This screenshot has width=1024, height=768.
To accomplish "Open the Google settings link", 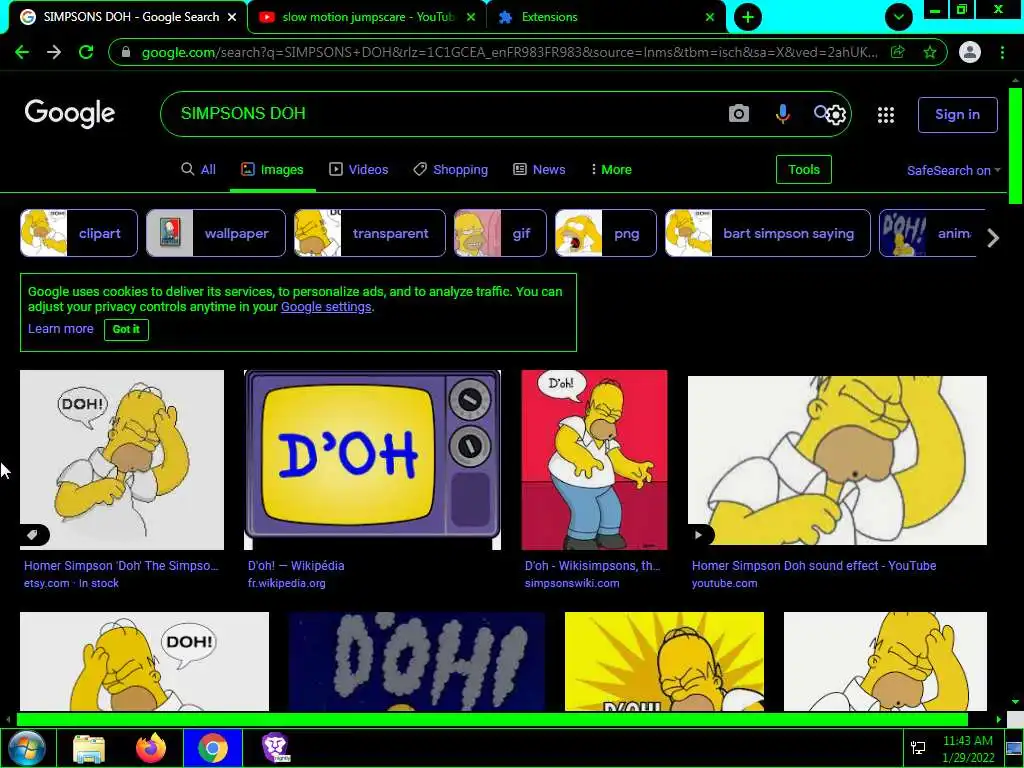I will 326,307.
